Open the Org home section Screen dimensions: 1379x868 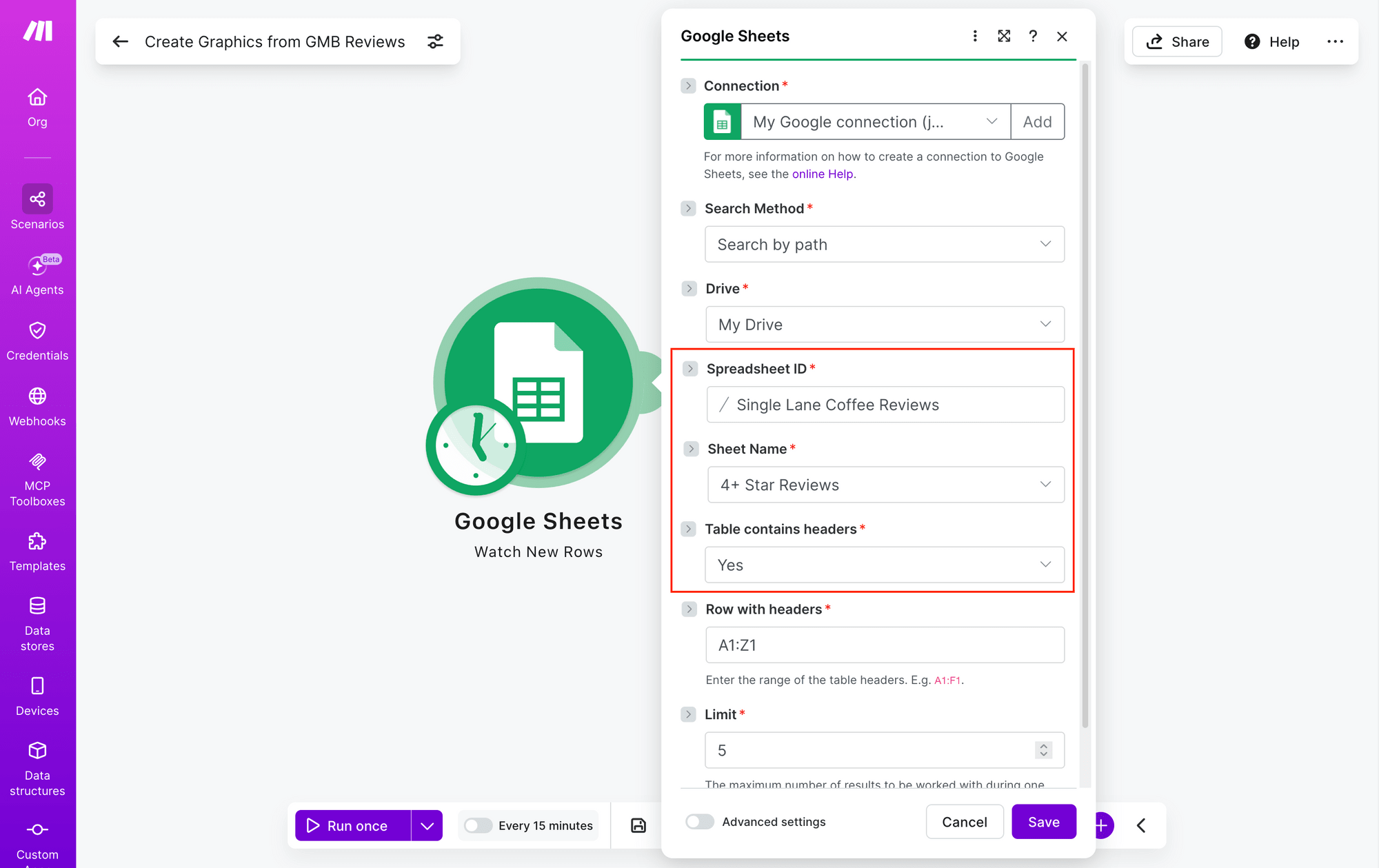37,108
